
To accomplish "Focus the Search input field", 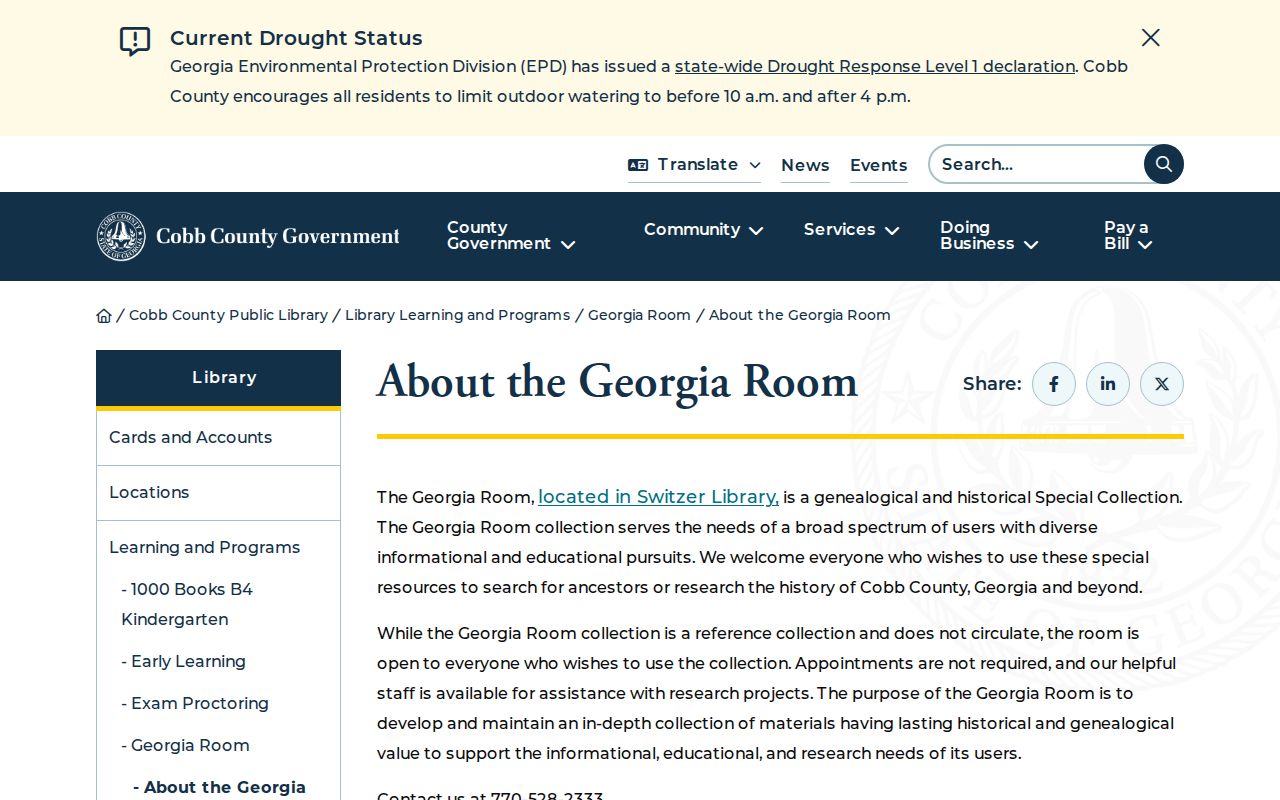I will [1037, 164].
